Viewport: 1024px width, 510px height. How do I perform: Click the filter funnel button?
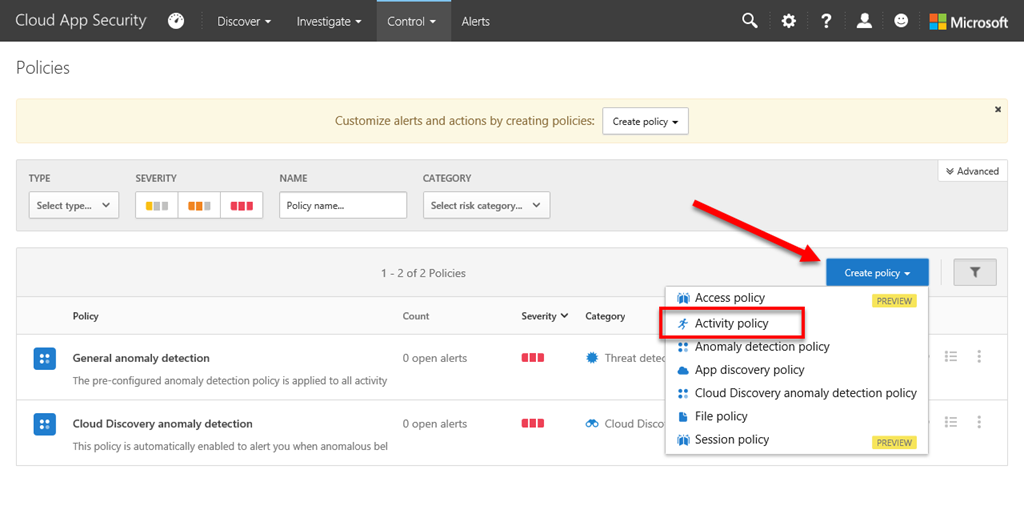975,272
